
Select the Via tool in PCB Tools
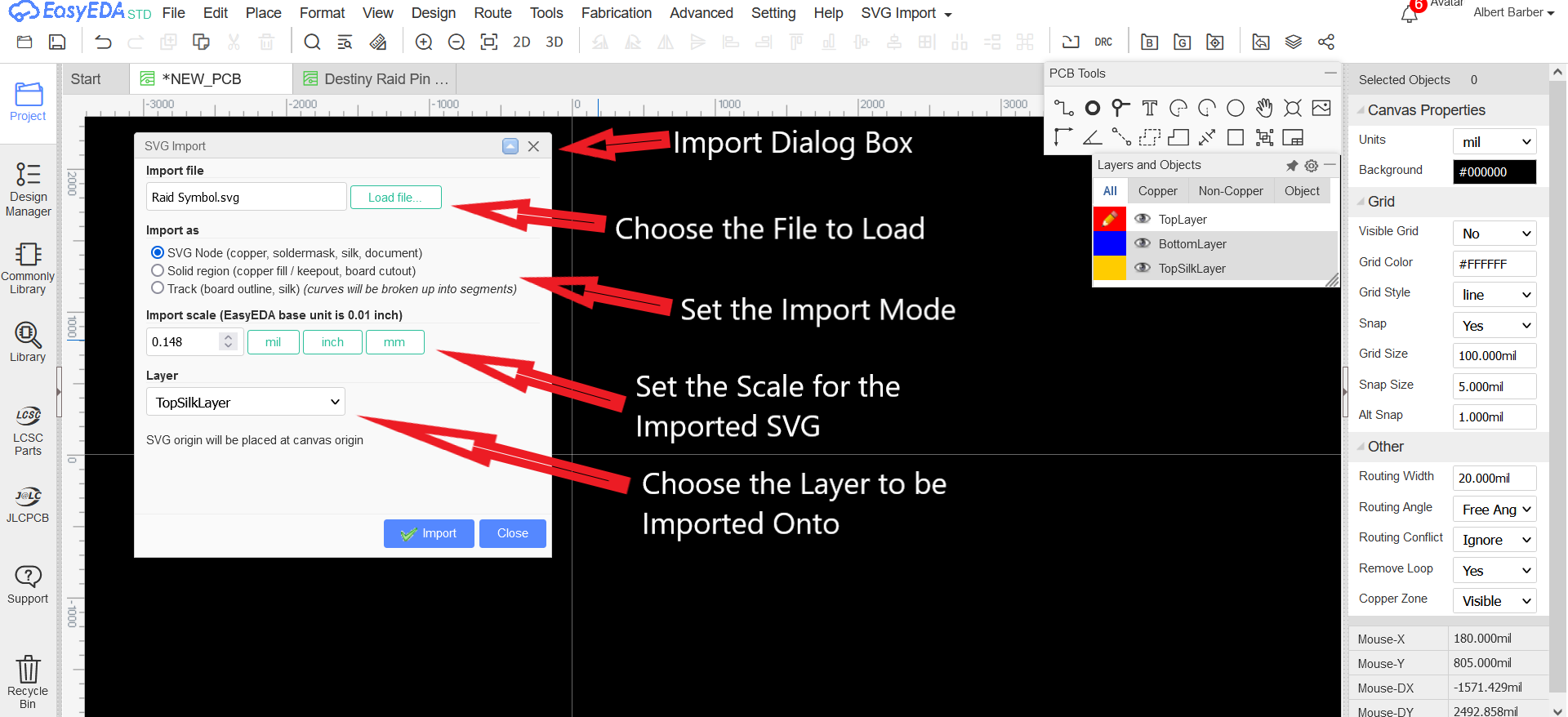pos(1120,108)
